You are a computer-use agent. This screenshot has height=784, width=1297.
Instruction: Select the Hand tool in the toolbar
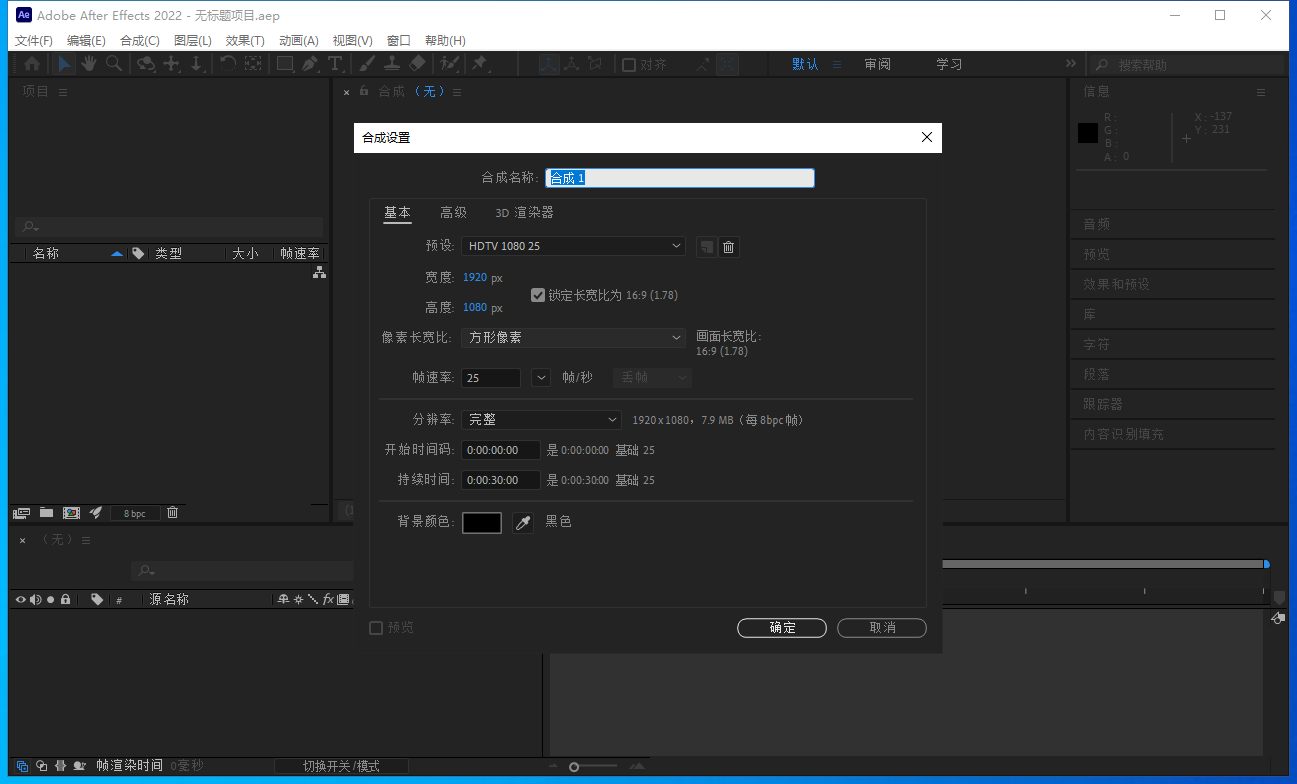[x=88, y=63]
